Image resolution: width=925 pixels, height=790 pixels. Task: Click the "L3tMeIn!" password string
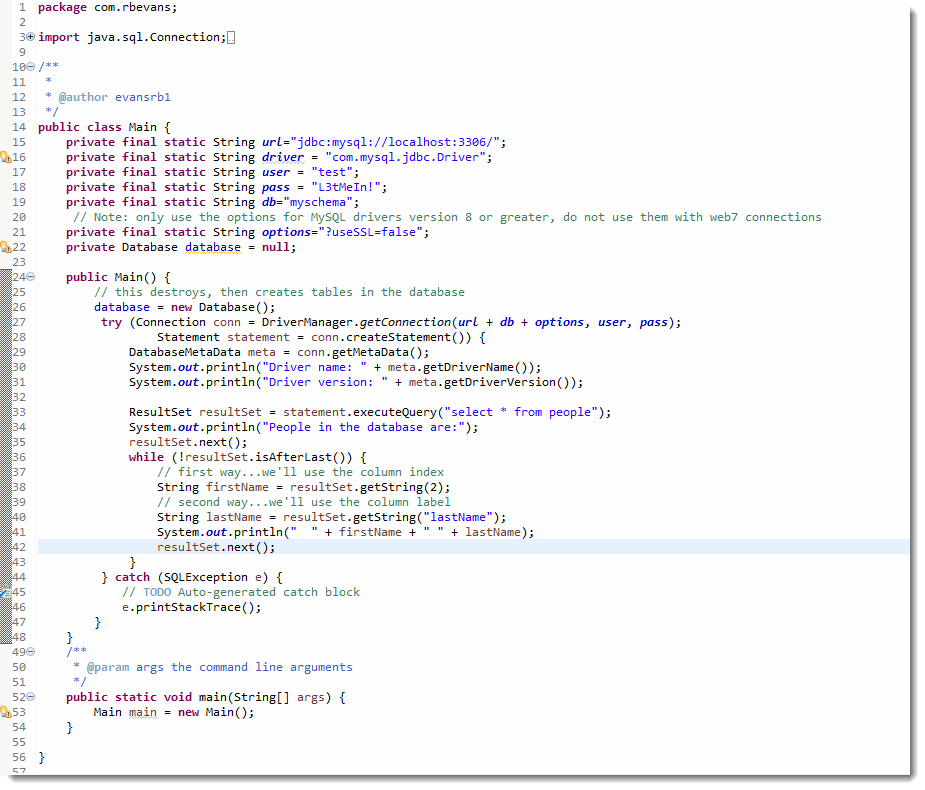tap(346, 187)
